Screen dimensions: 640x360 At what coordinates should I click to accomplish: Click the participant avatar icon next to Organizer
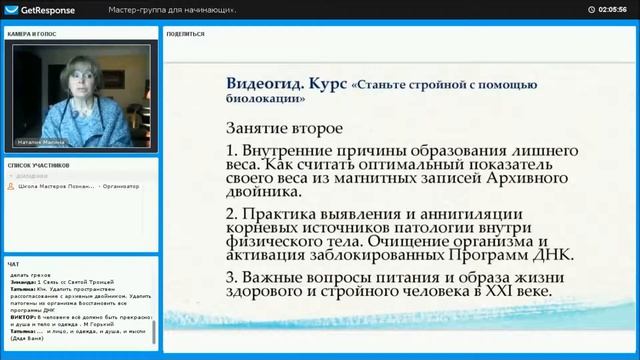tap(11, 186)
